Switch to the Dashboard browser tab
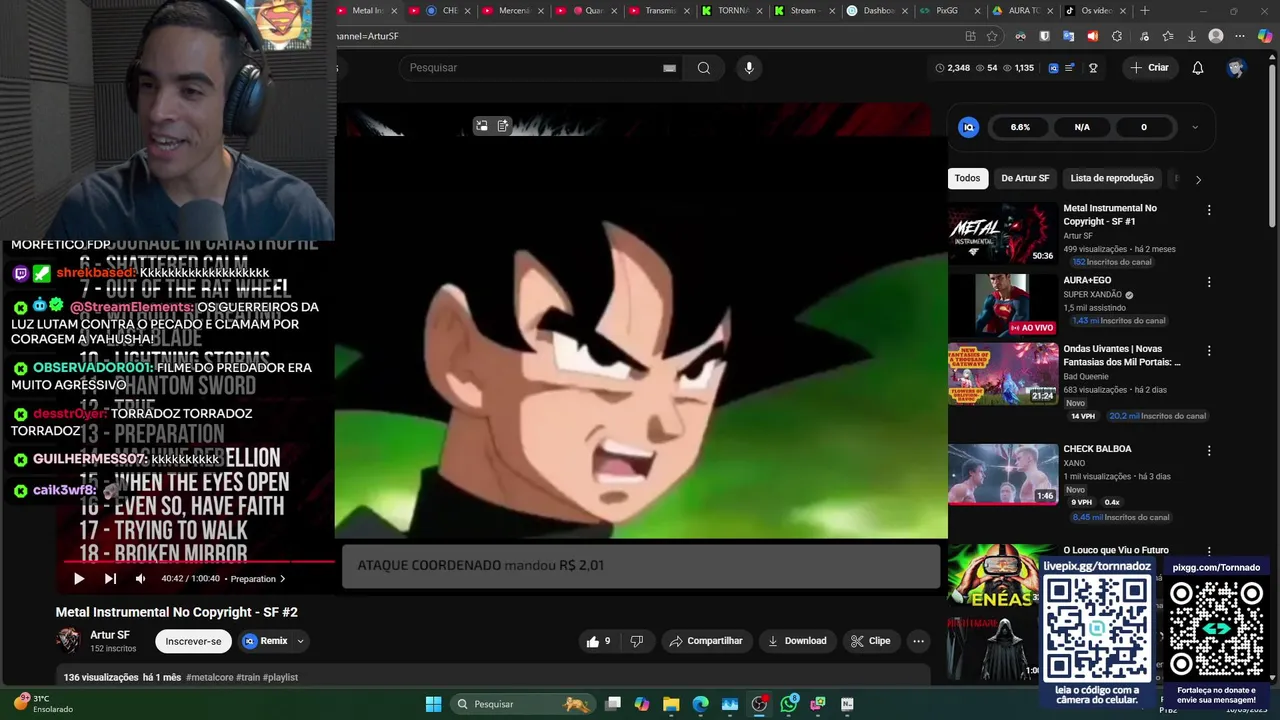 click(877, 11)
